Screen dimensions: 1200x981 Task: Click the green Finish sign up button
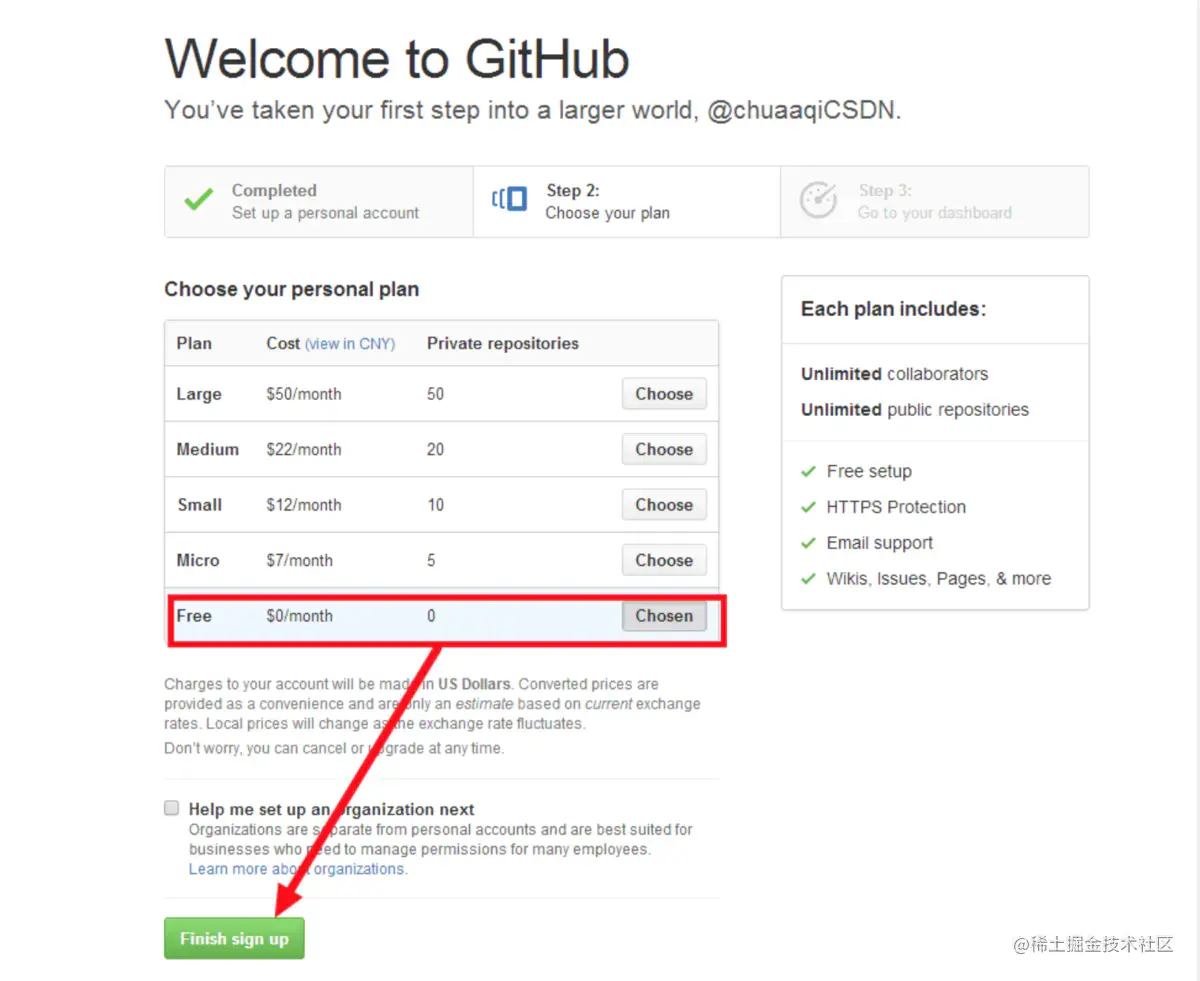[234, 939]
